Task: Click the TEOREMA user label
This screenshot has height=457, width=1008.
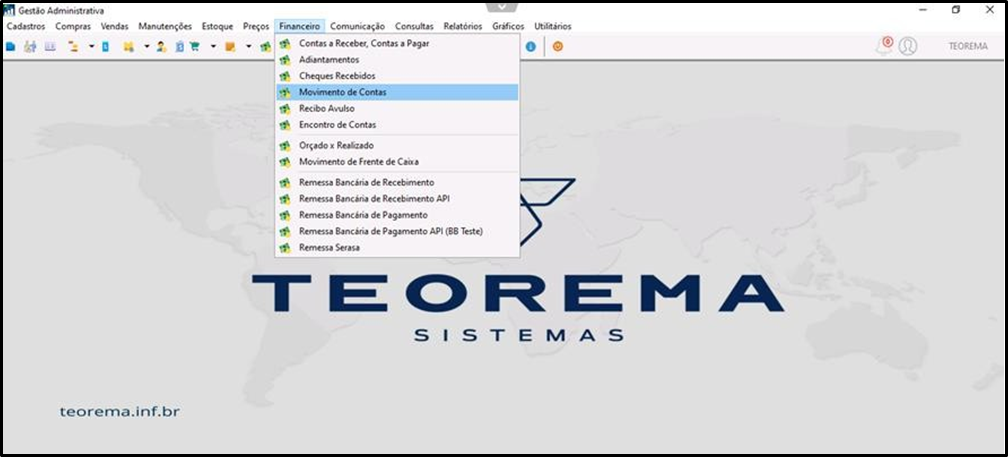Action: (x=968, y=46)
